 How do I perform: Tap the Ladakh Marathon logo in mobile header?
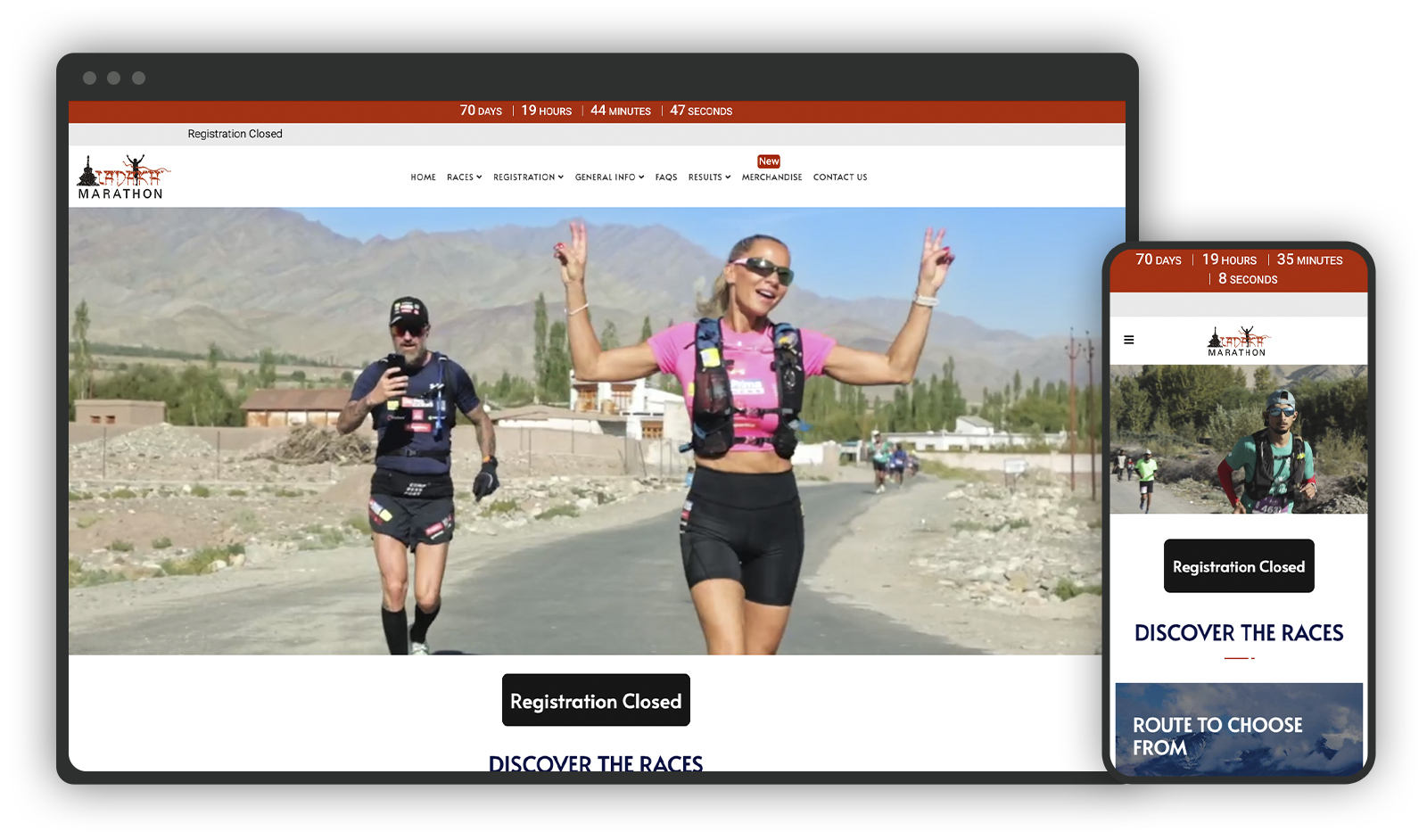coord(1237,342)
